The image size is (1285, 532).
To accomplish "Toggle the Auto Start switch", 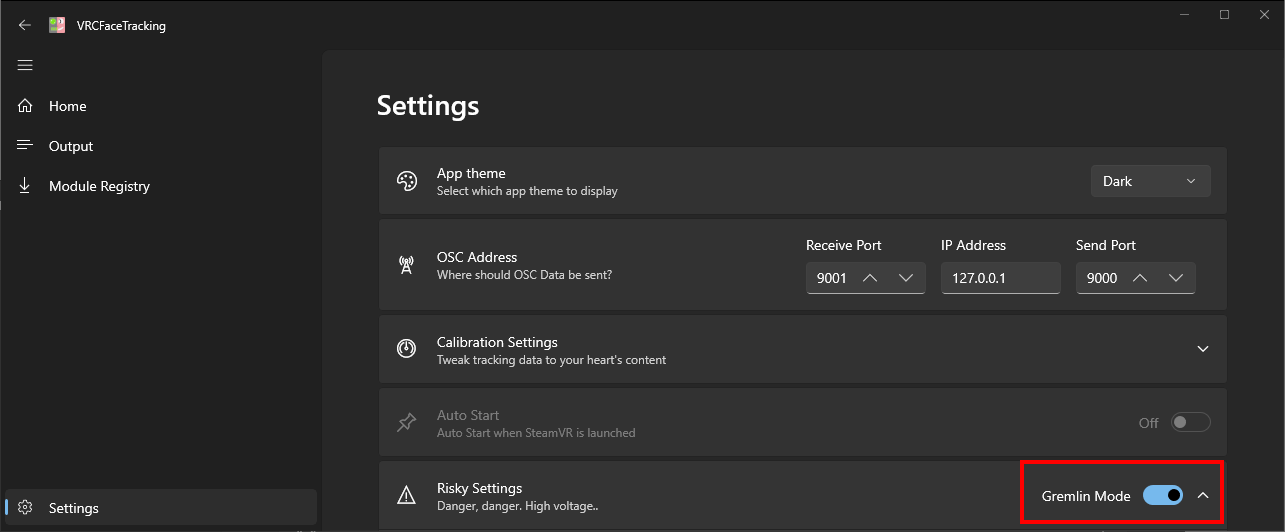I will pos(1191,423).
